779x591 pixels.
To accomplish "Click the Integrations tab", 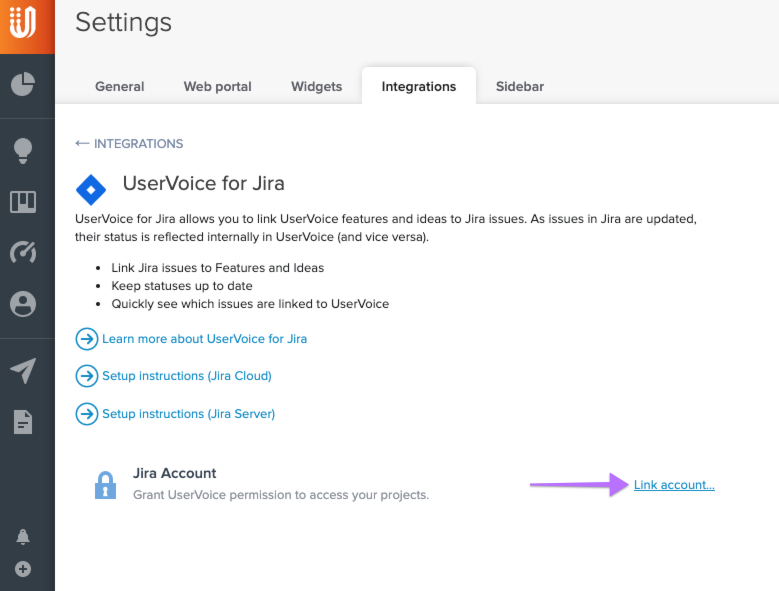I will click(418, 87).
